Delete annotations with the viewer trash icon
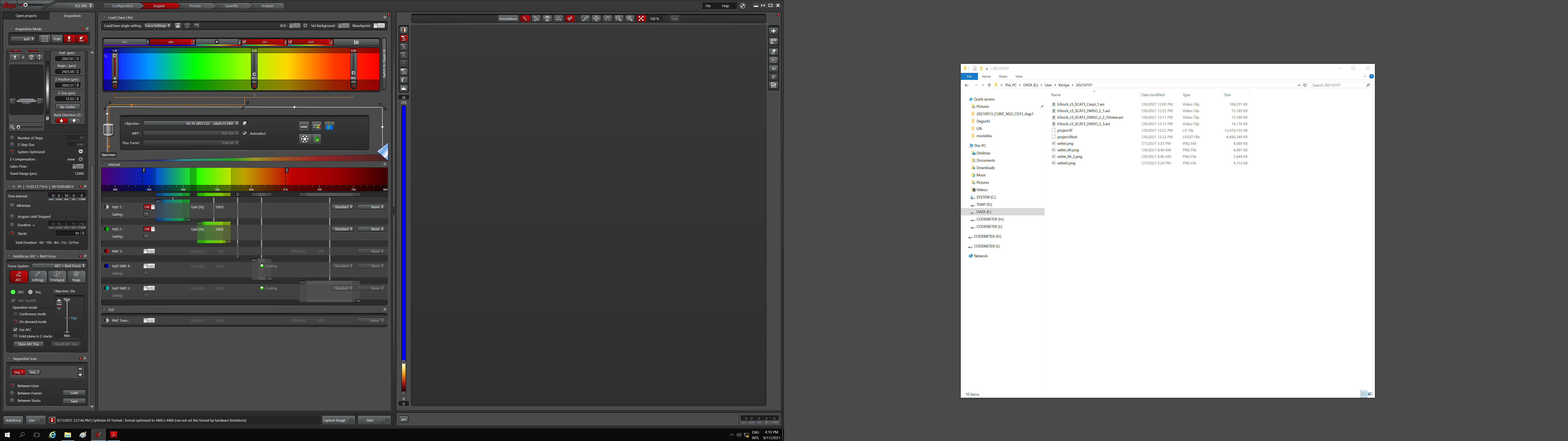This screenshot has height=441, width=1568. point(547,19)
